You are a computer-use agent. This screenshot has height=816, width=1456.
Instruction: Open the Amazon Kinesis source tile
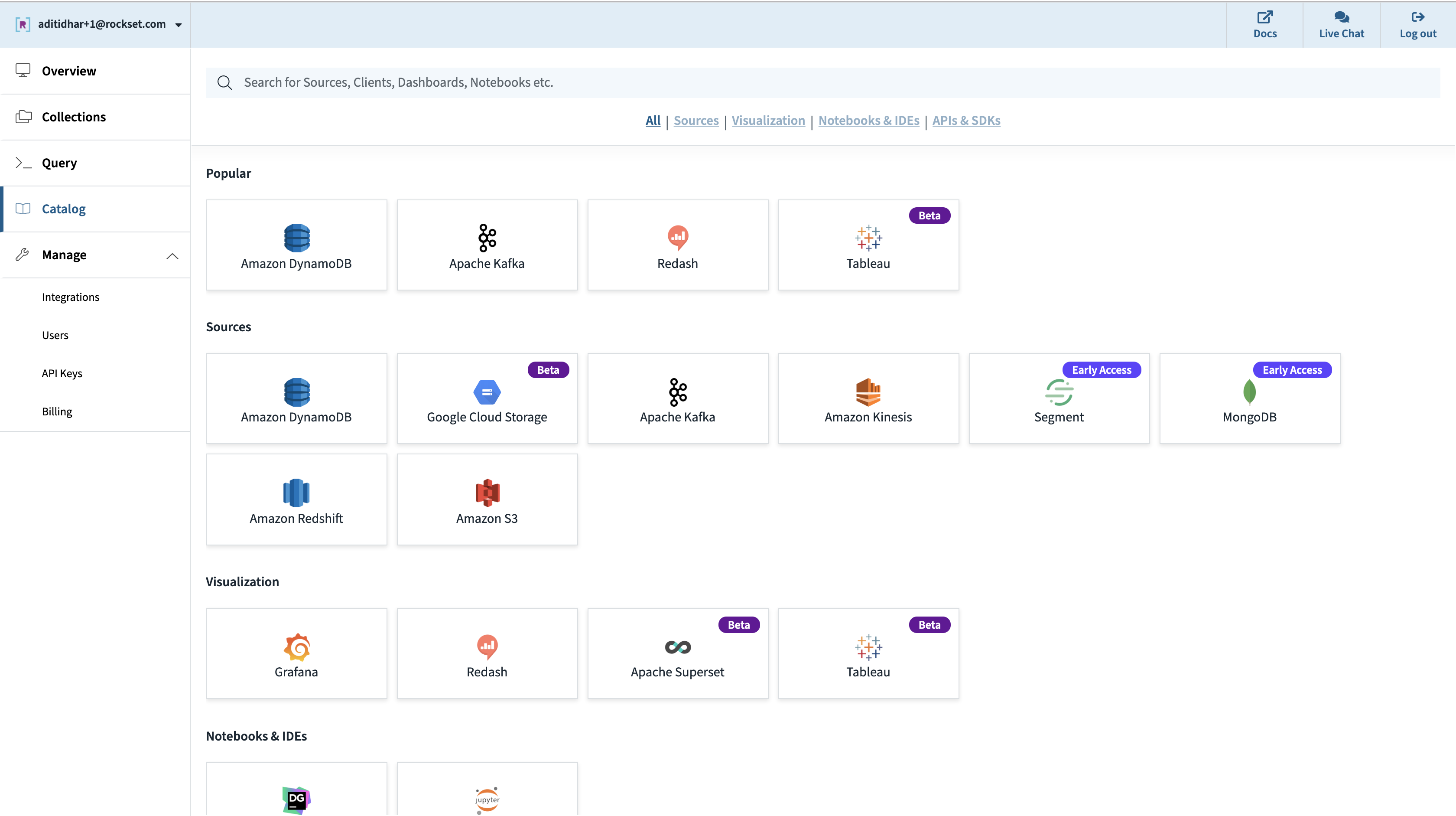868,398
